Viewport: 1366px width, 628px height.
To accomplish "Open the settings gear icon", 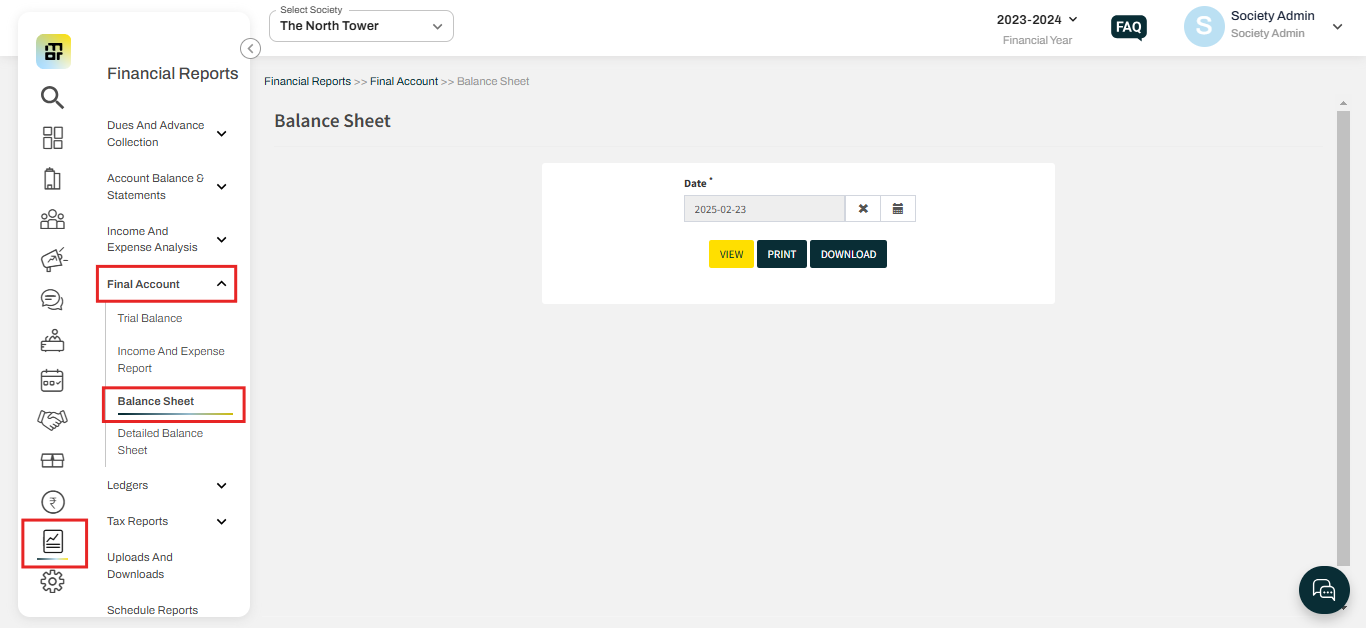I will coord(52,581).
